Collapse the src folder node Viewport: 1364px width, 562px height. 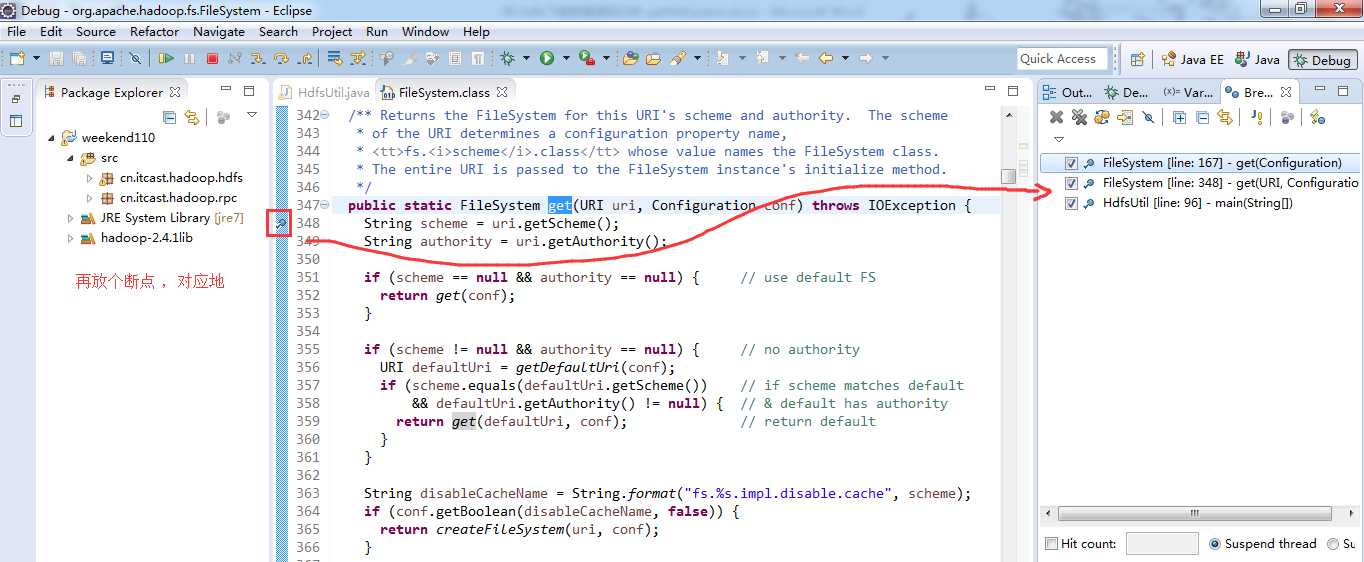click(x=70, y=158)
